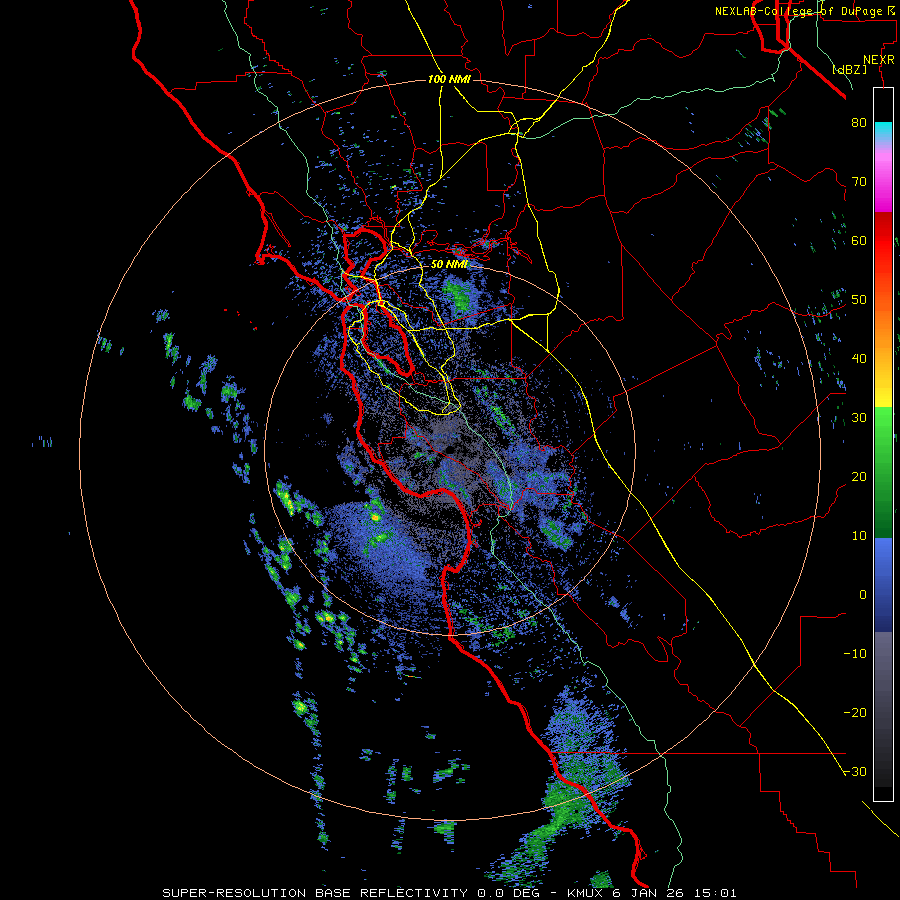This screenshot has width=900, height=900.
Task: Select the 50 value on dBZ scale
Action: [x=859, y=300]
